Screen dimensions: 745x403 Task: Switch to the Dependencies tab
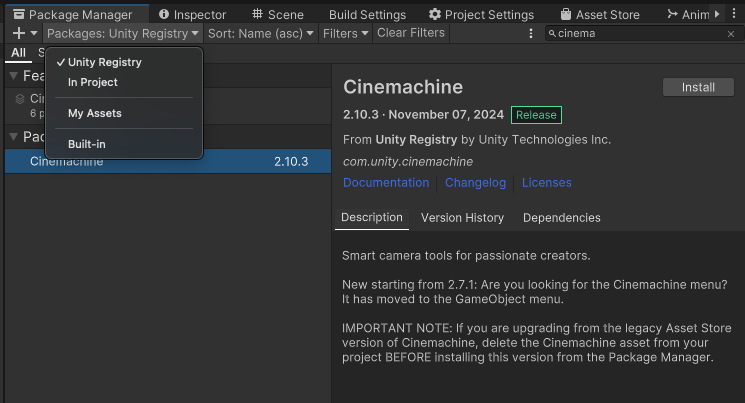(562, 218)
